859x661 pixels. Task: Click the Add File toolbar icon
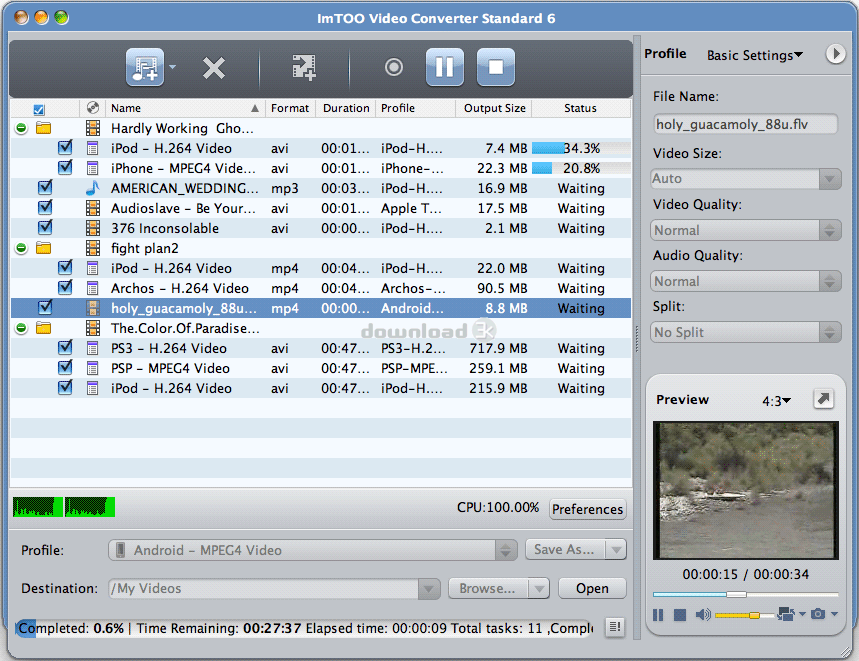pos(145,67)
